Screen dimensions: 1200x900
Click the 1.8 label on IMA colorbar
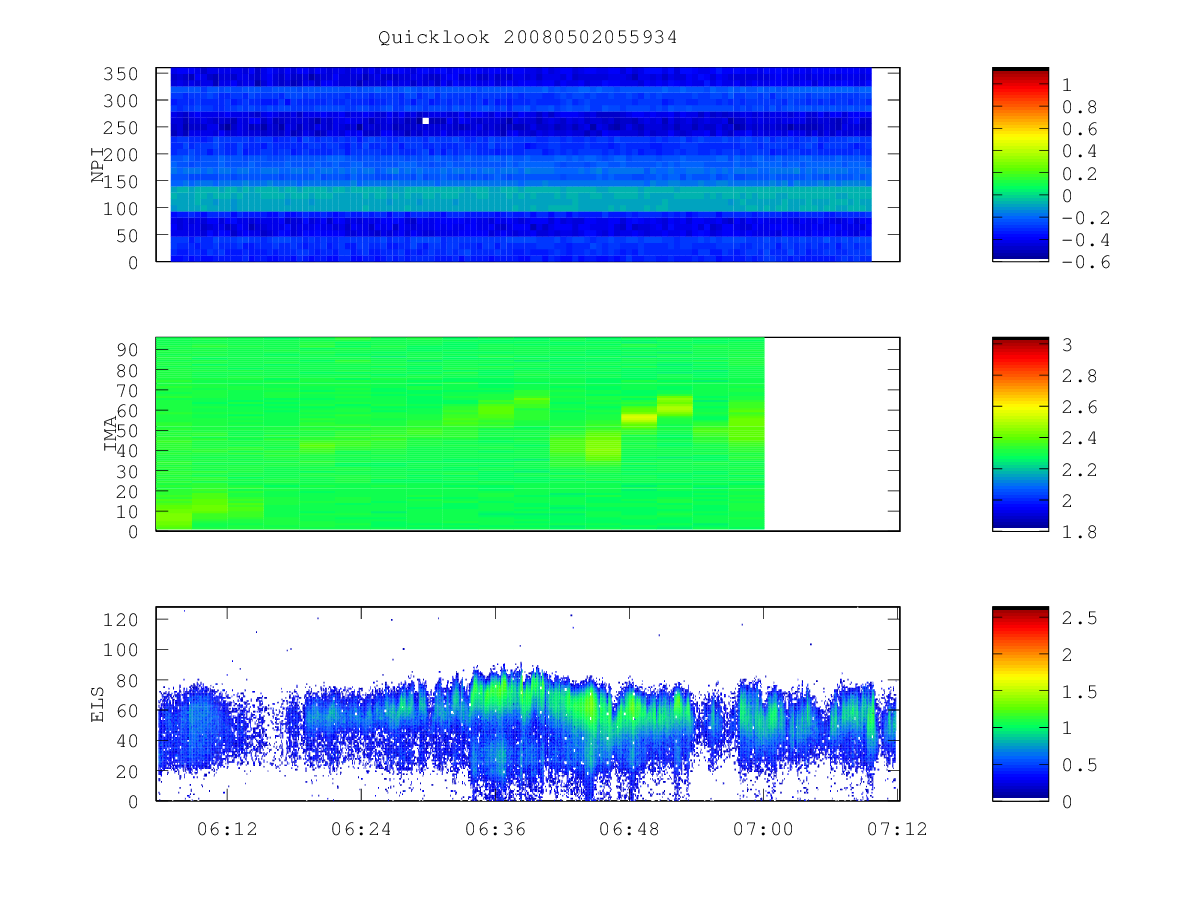pyautogui.click(x=1079, y=531)
